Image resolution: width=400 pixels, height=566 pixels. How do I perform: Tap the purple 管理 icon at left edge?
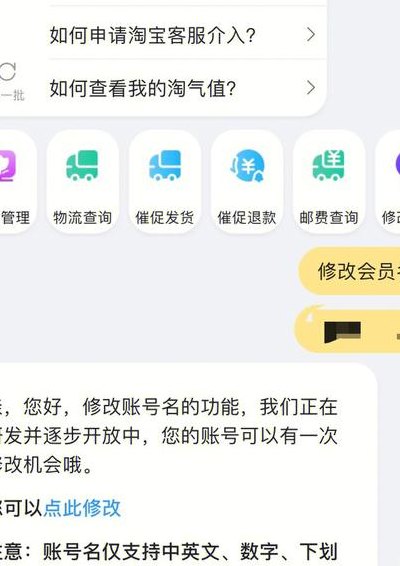[7, 166]
